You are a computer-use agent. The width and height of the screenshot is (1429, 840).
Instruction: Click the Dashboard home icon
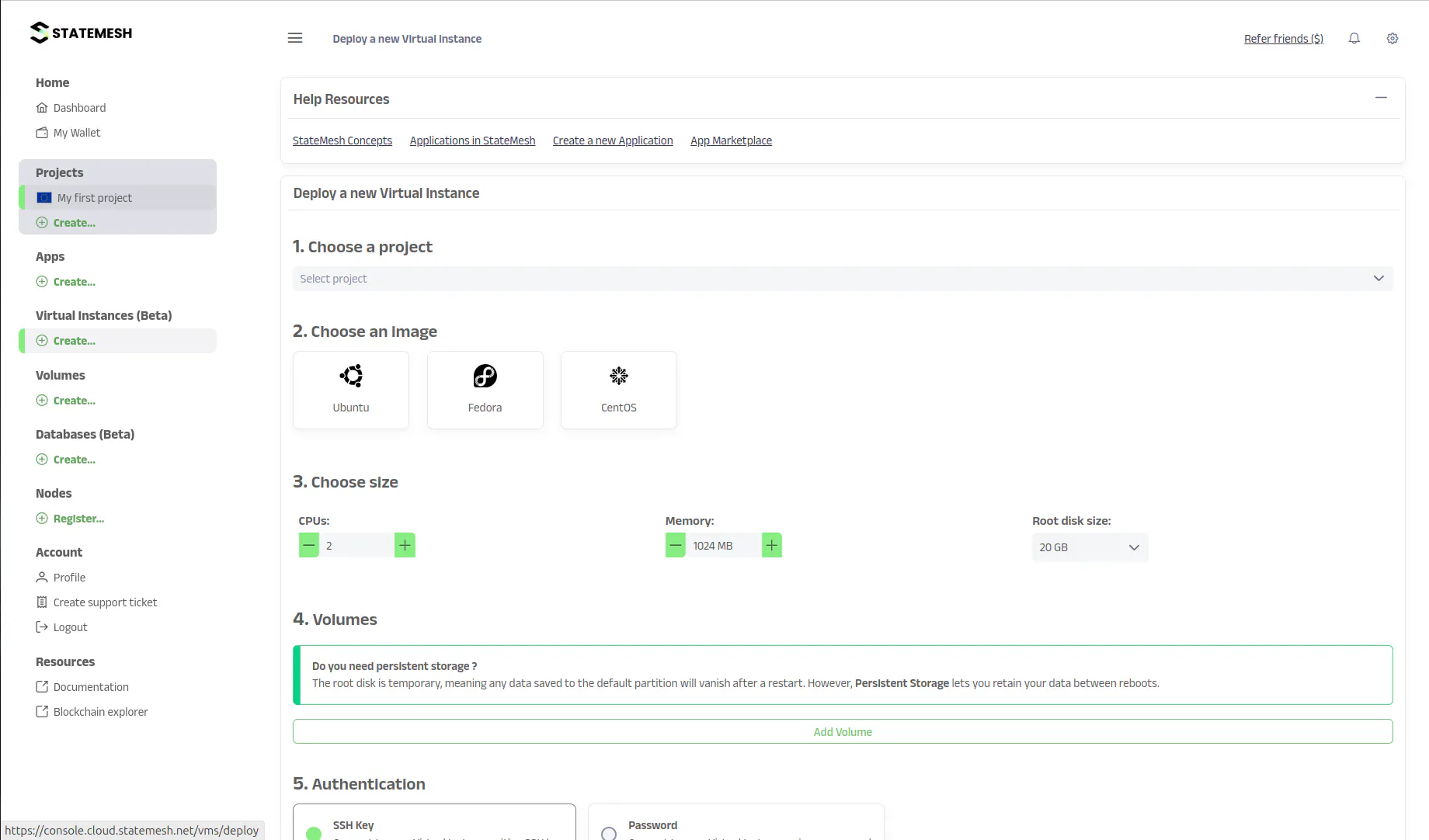[42, 108]
